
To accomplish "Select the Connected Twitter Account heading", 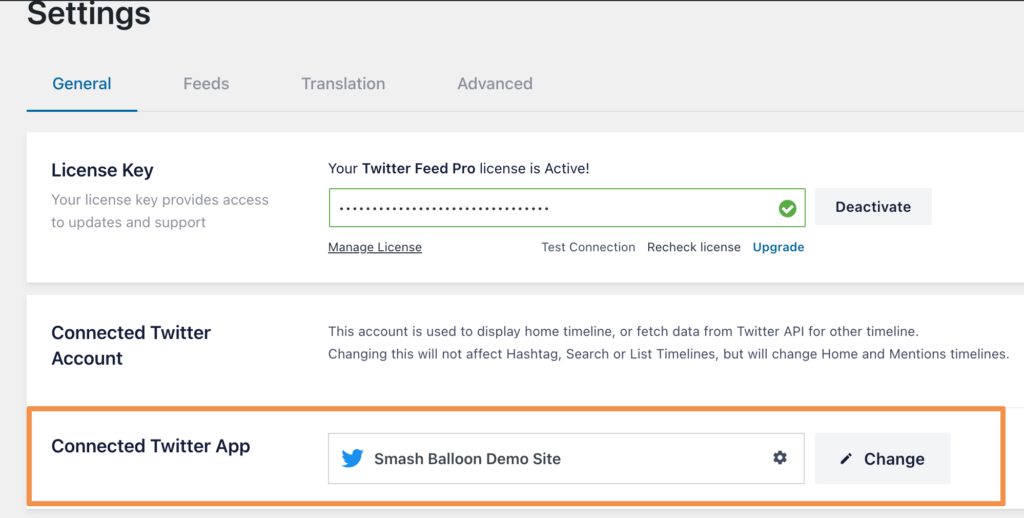I will 131,345.
